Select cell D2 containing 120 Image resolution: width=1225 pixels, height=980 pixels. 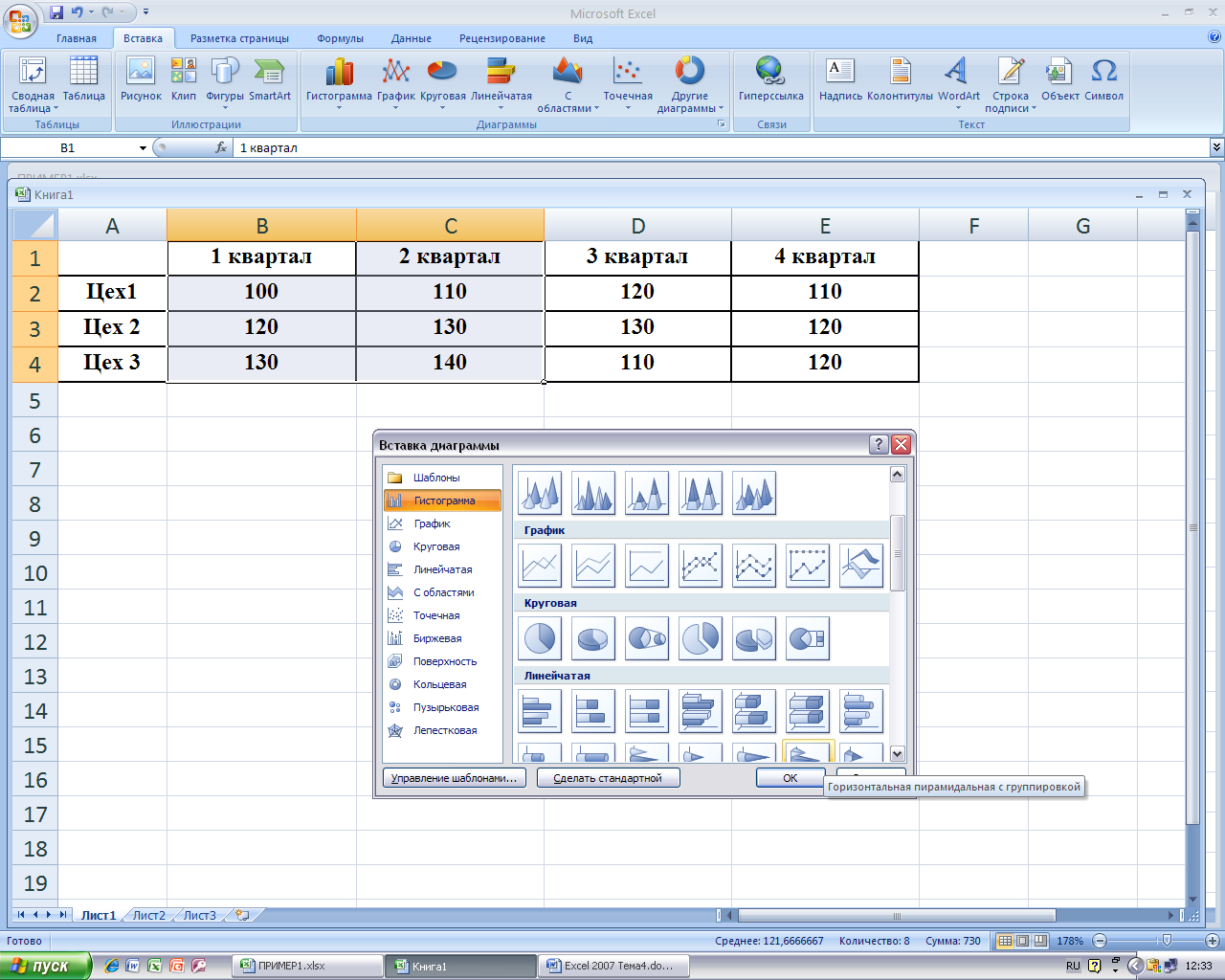coord(637,292)
